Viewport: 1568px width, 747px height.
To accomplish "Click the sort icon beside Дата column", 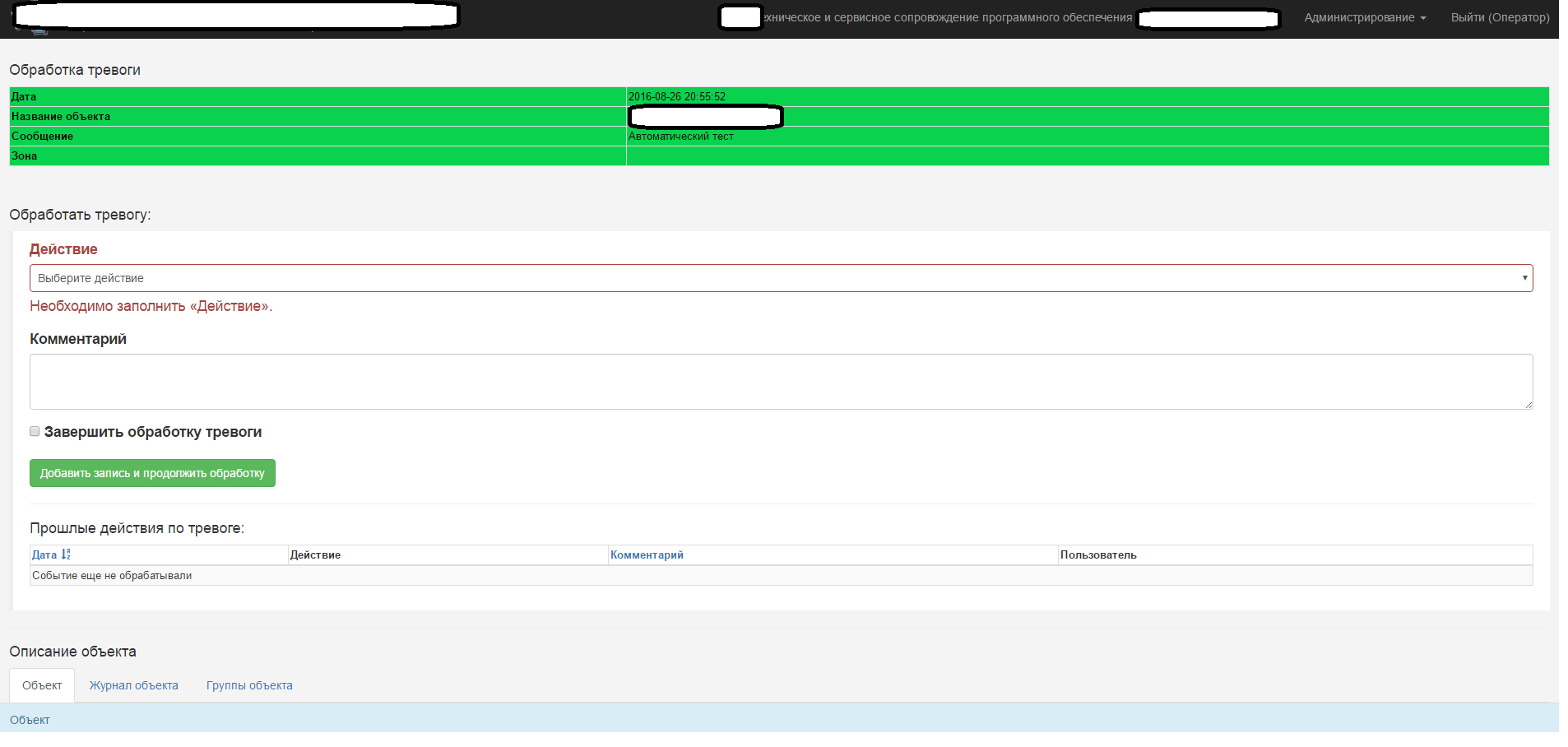I will pyautogui.click(x=66, y=554).
